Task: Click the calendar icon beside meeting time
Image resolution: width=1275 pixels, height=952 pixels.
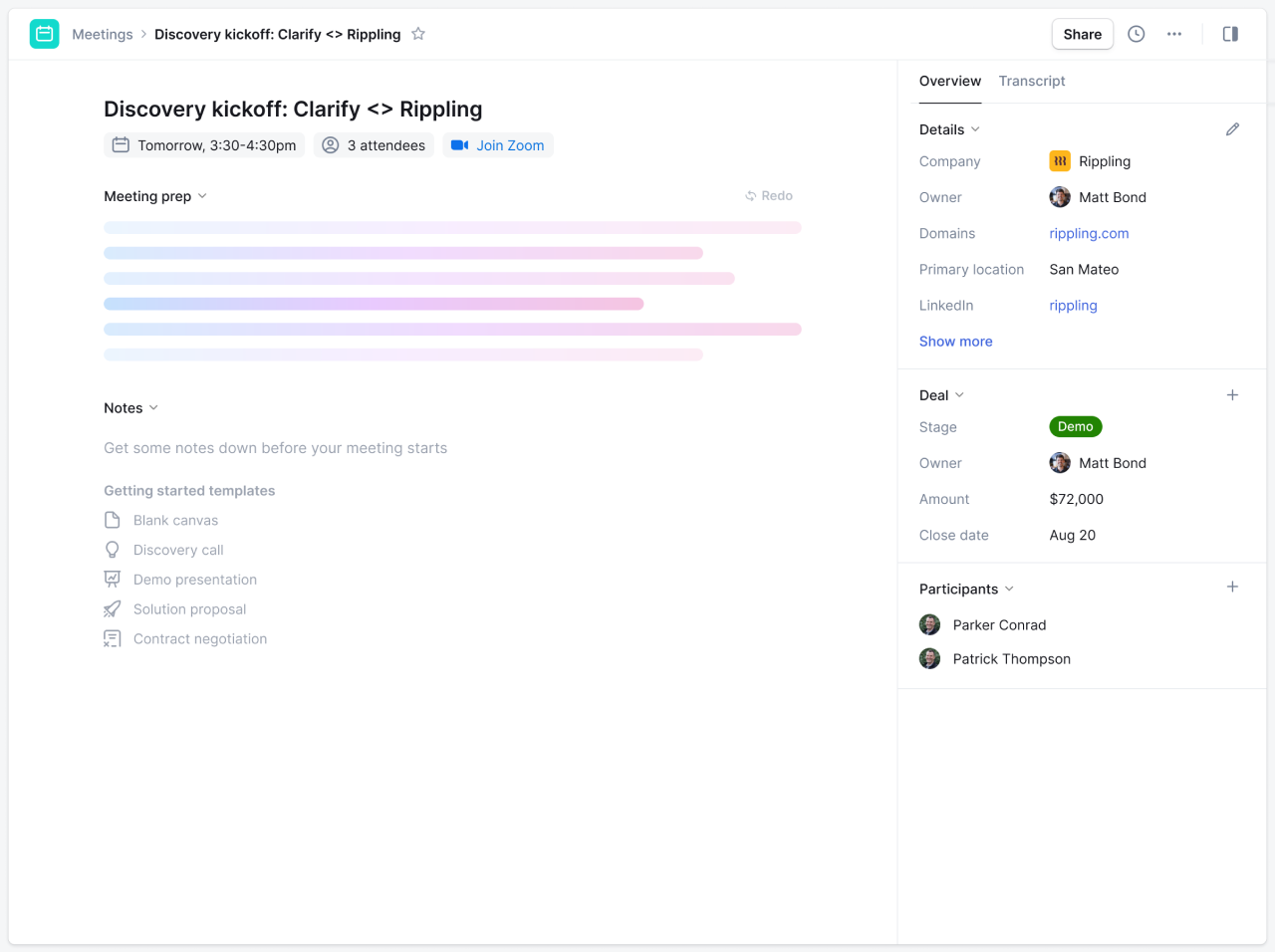Action: (x=121, y=145)
